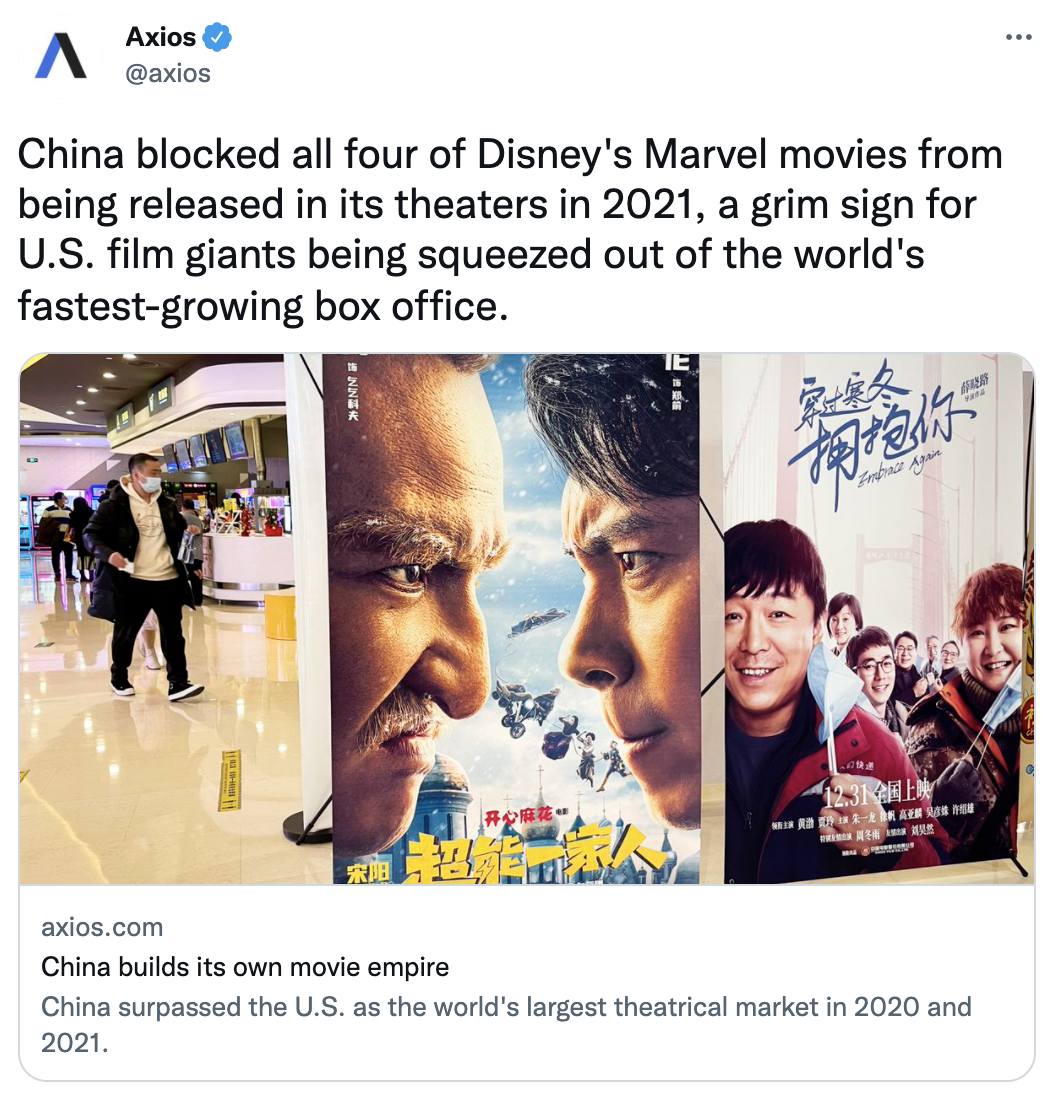
Task: Open the Axios display name profile link
Action: pyautogui.click(x=161, y=37)
